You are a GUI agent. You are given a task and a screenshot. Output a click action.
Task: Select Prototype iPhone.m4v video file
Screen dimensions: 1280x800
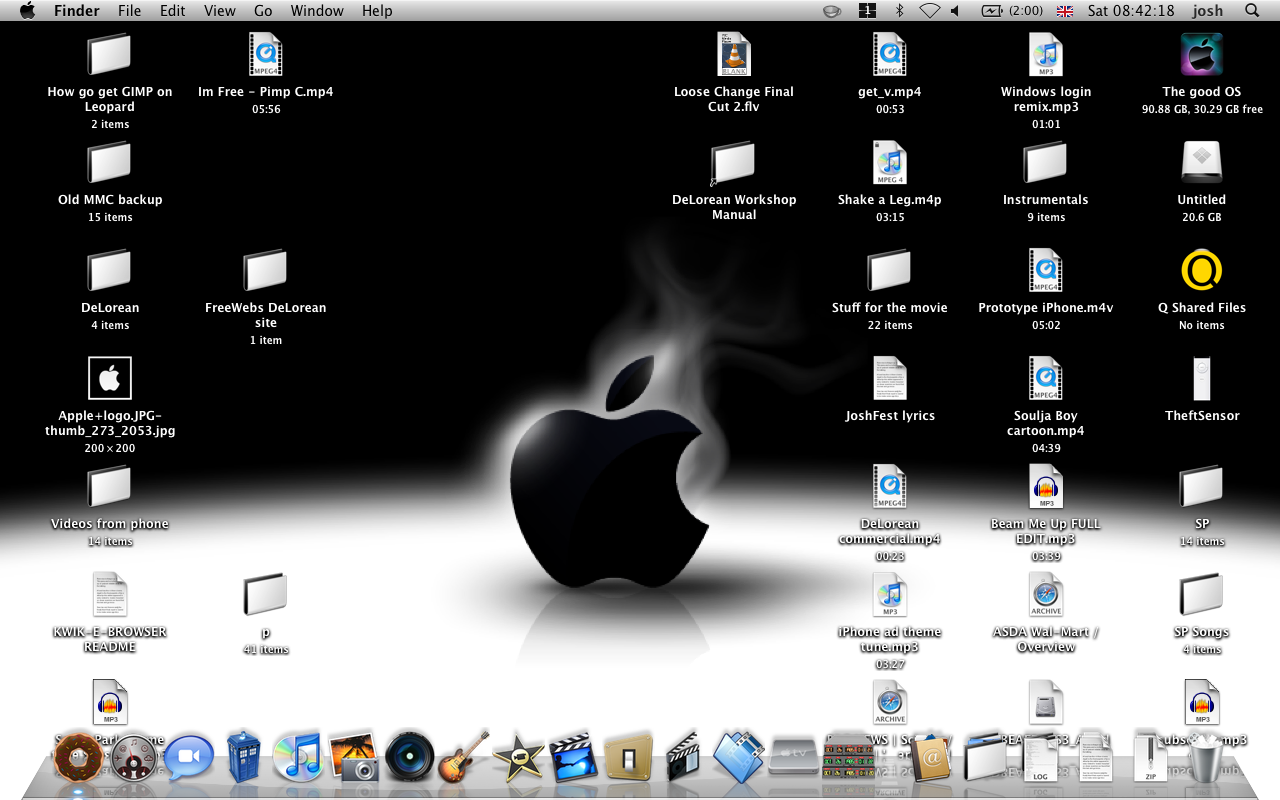1046,270
